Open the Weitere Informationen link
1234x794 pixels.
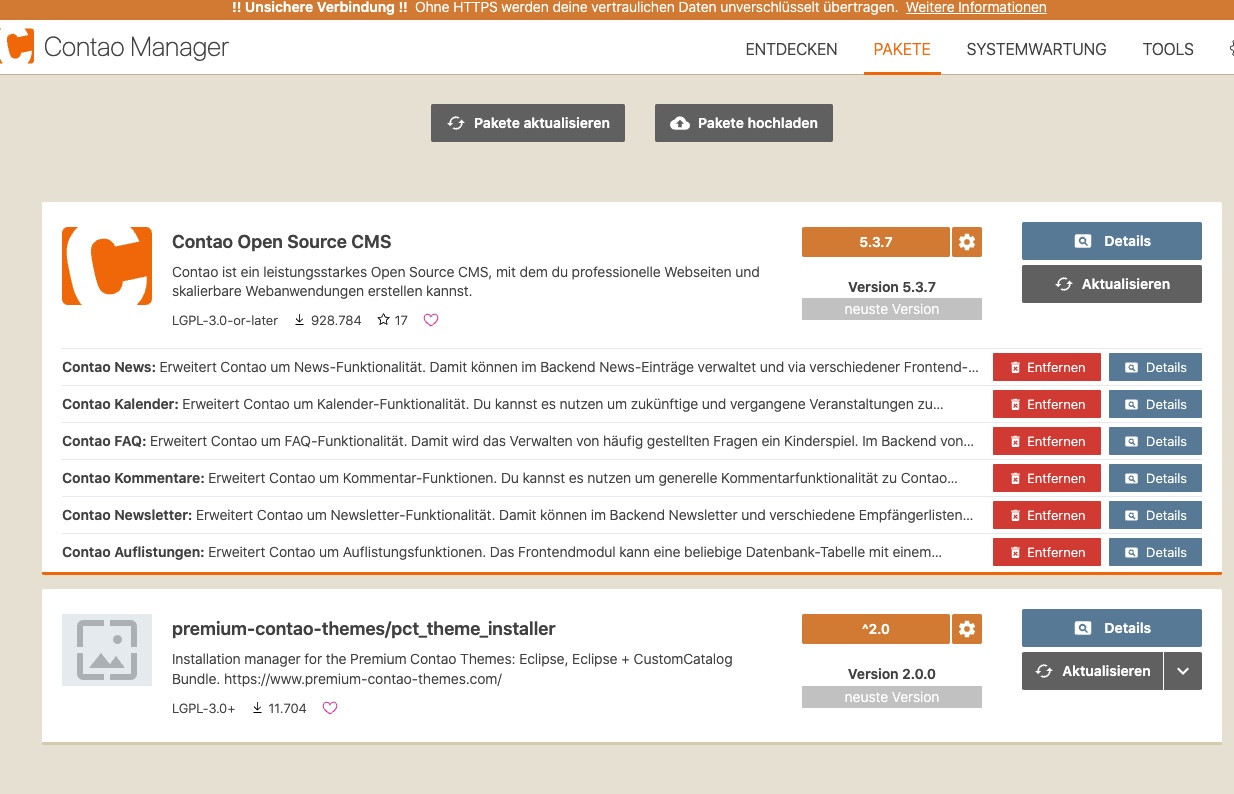[x=975, y=8]
